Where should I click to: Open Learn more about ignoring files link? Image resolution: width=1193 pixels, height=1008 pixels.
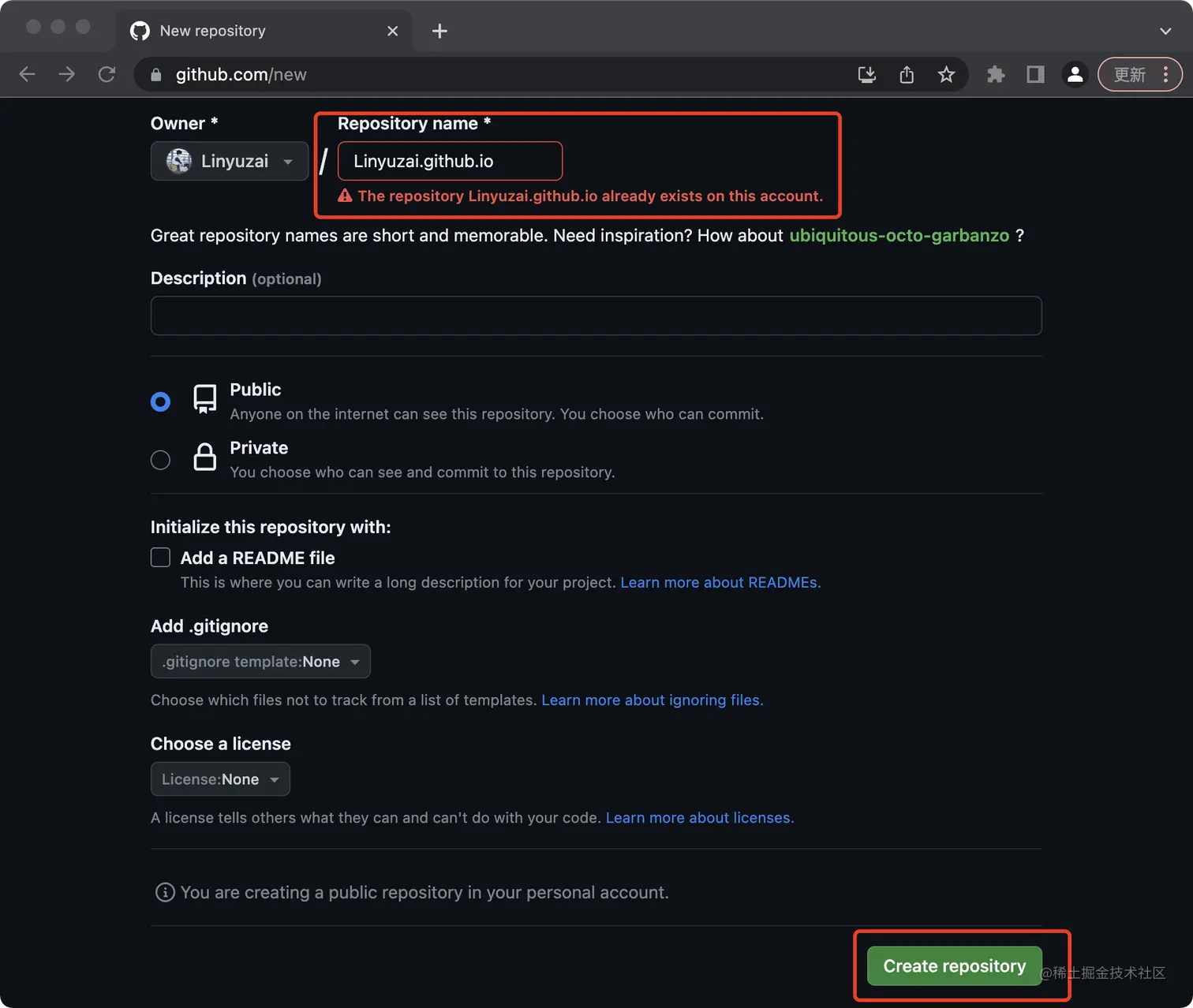[653, 700]
